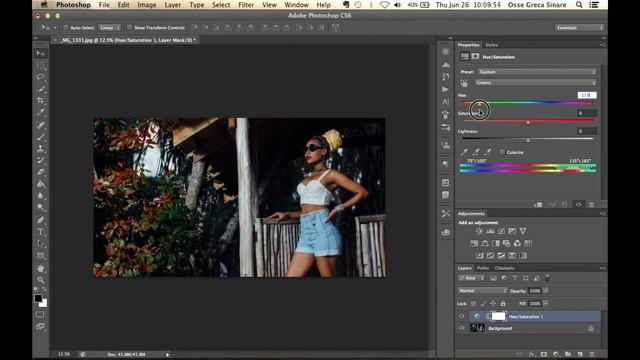Enable the Colorize checkbox

[x=502, y=152]
